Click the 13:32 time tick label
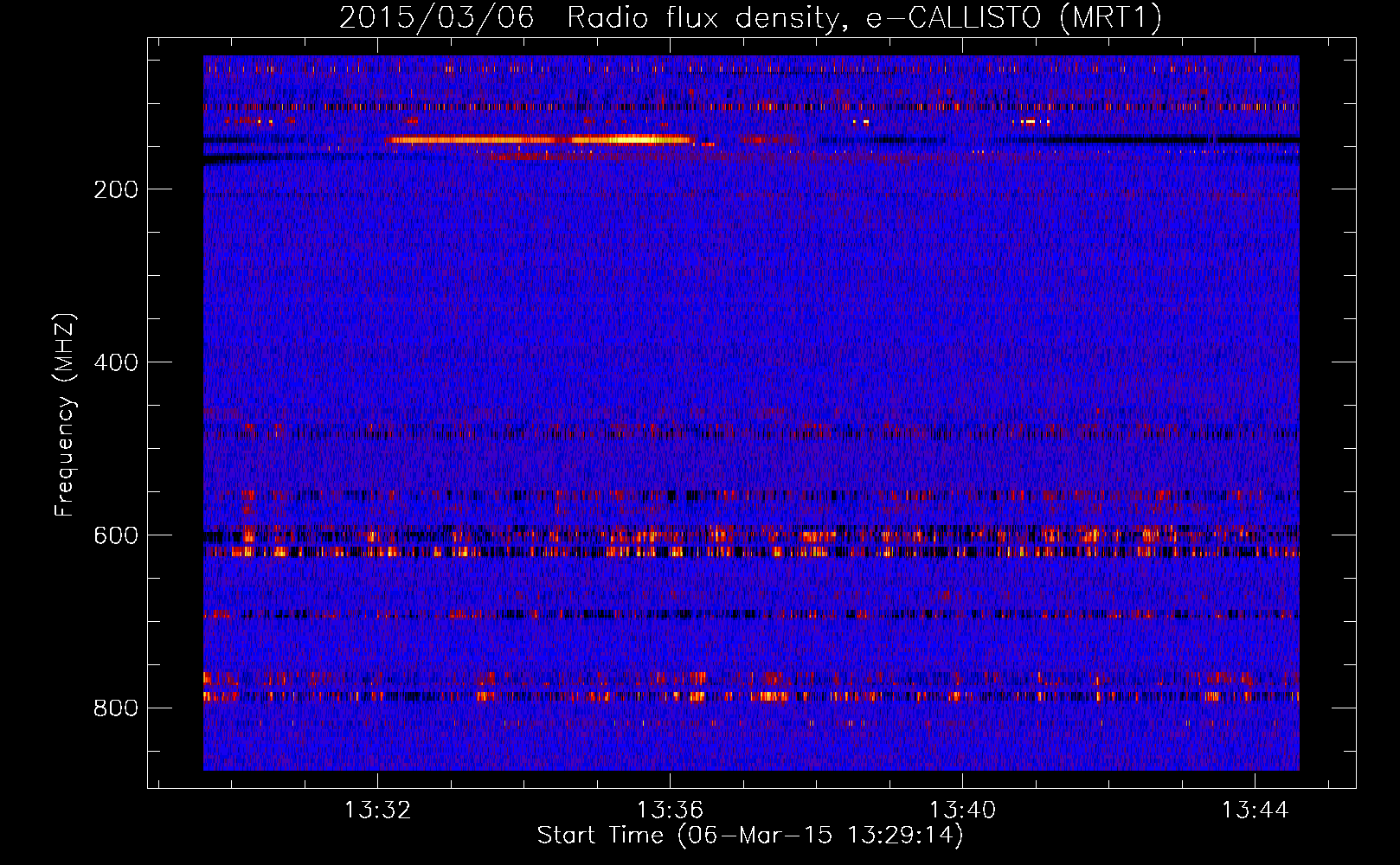Viewport: 1400px width, 865px height. (378, 811)
